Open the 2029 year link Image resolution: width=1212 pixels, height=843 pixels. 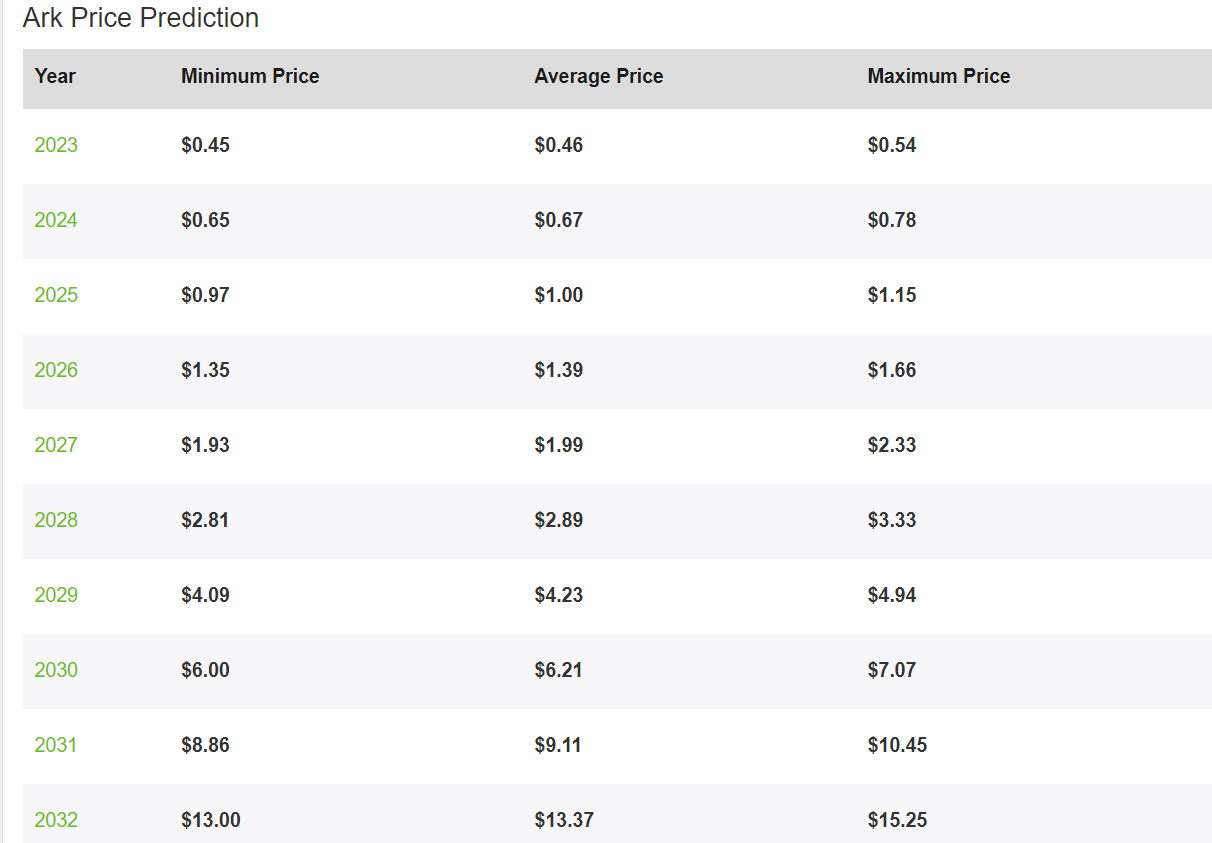(56, 595)
